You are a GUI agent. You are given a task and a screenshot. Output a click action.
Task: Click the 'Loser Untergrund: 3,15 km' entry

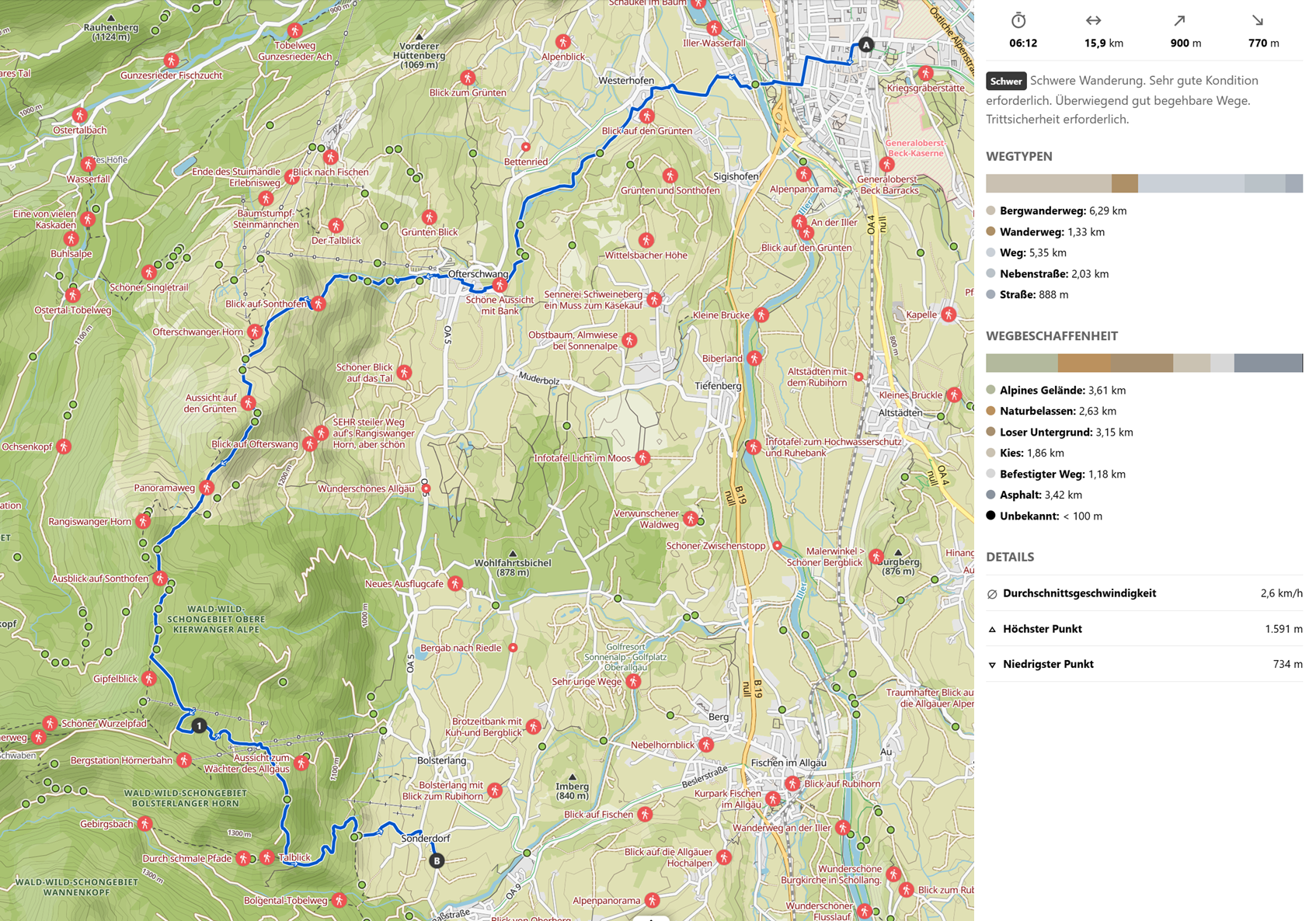(x=1060, y=432)
